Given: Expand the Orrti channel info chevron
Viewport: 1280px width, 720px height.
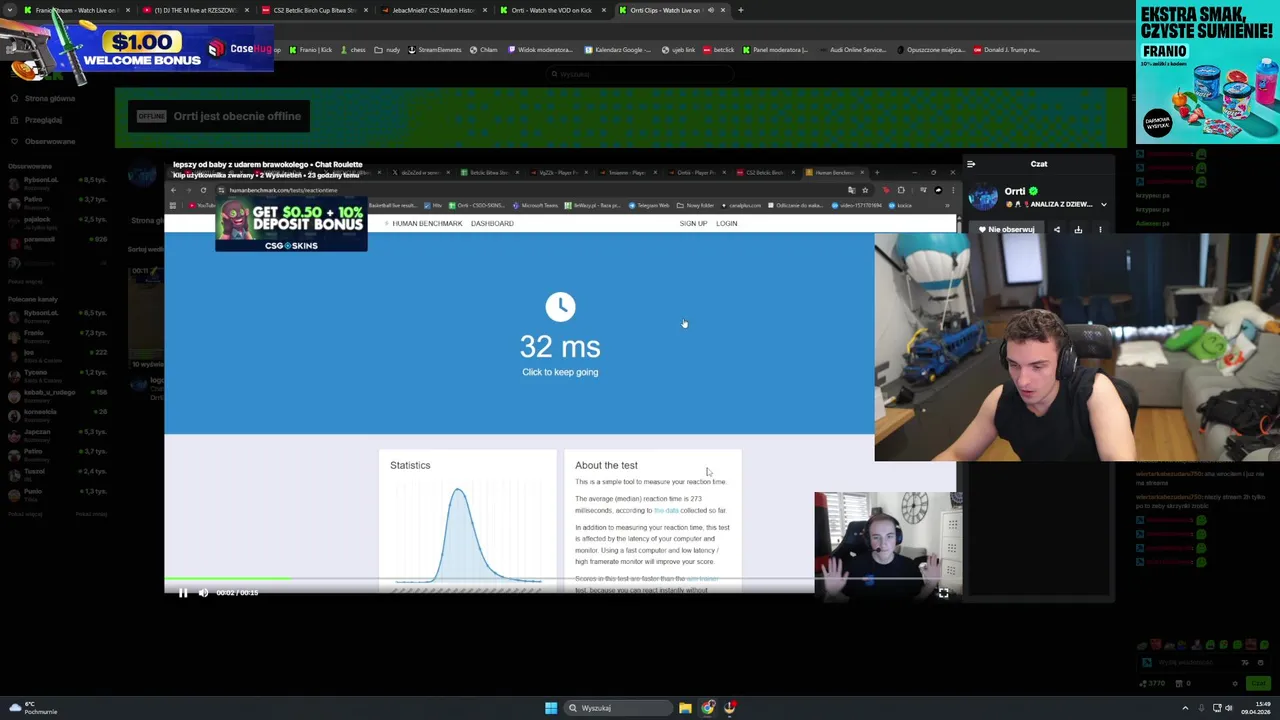Looking at the screenshot, I should tap(1104, 204).
